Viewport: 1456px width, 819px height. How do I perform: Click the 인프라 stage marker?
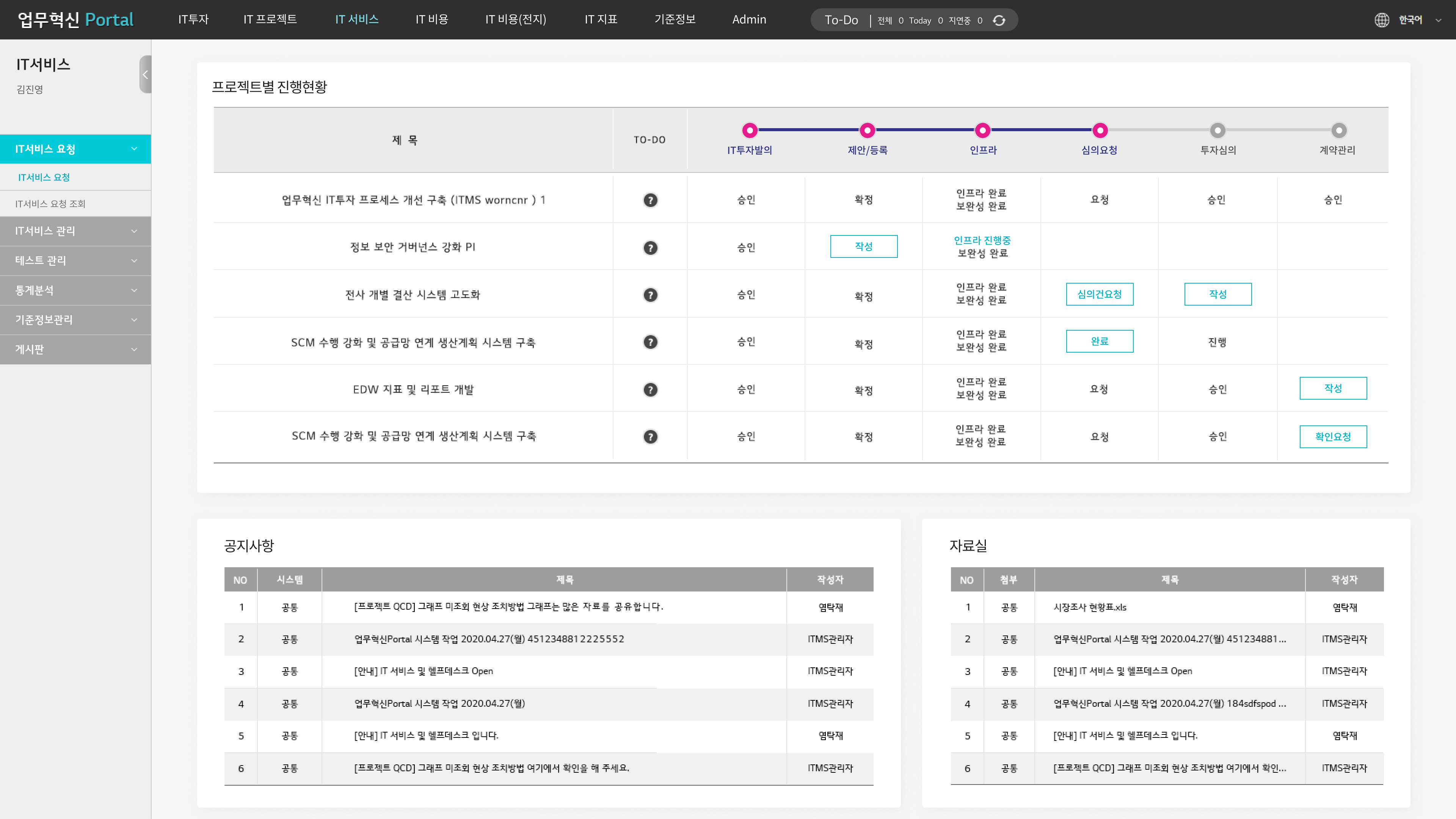pyautogui.click(x=983, y=130)
